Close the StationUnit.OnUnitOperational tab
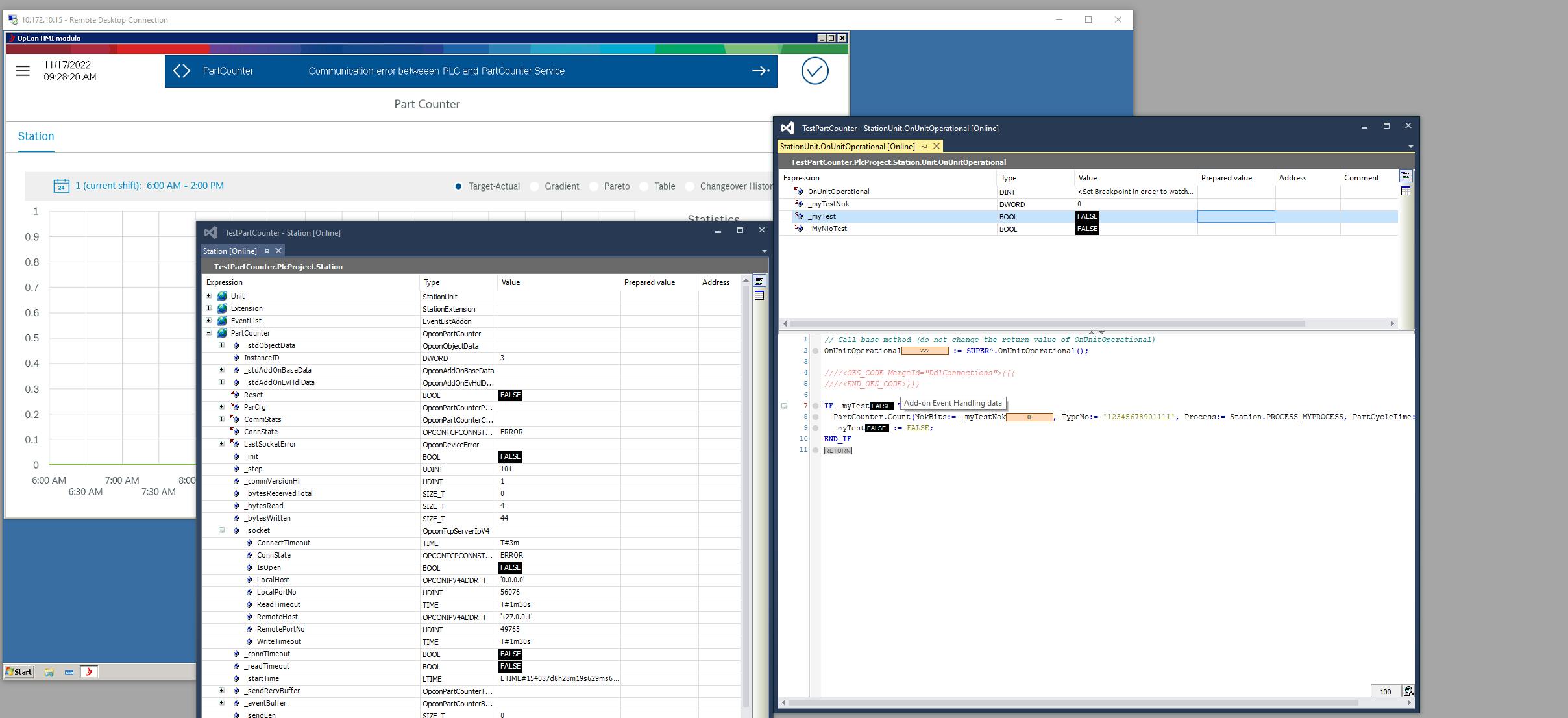1568x718 pixels. point(936,147)
